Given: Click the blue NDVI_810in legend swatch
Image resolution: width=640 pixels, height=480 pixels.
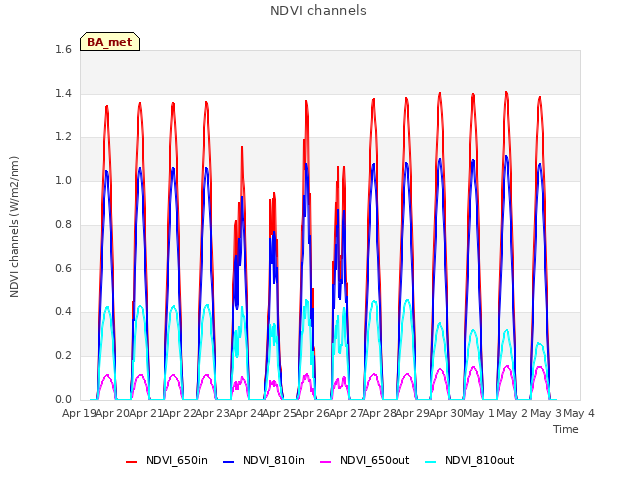Looking at the screenshot, I should coord(229,462).
